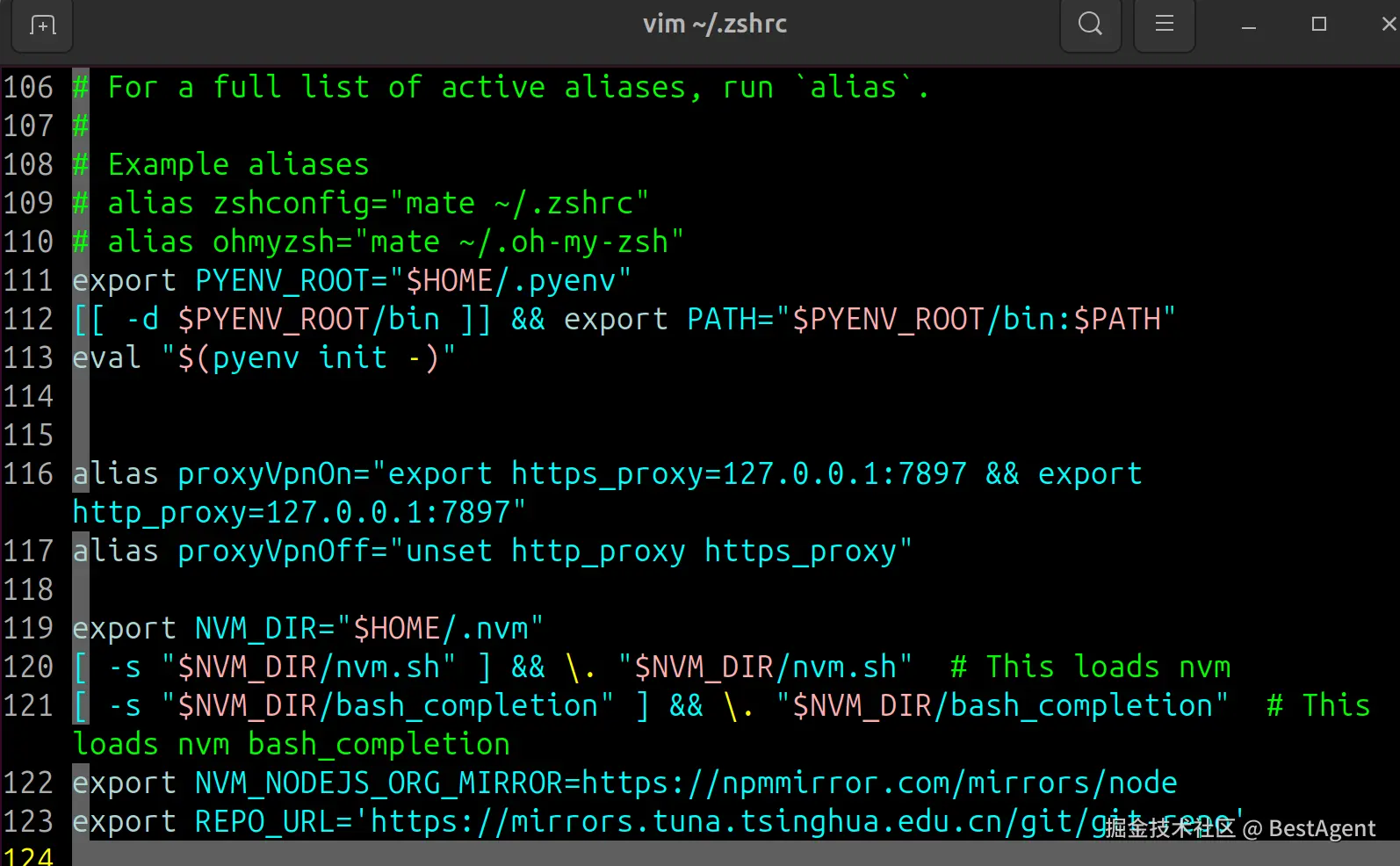Click '"$(pyenv init -)"' text
Screen dimensions: 1400x866
[308, 357]
